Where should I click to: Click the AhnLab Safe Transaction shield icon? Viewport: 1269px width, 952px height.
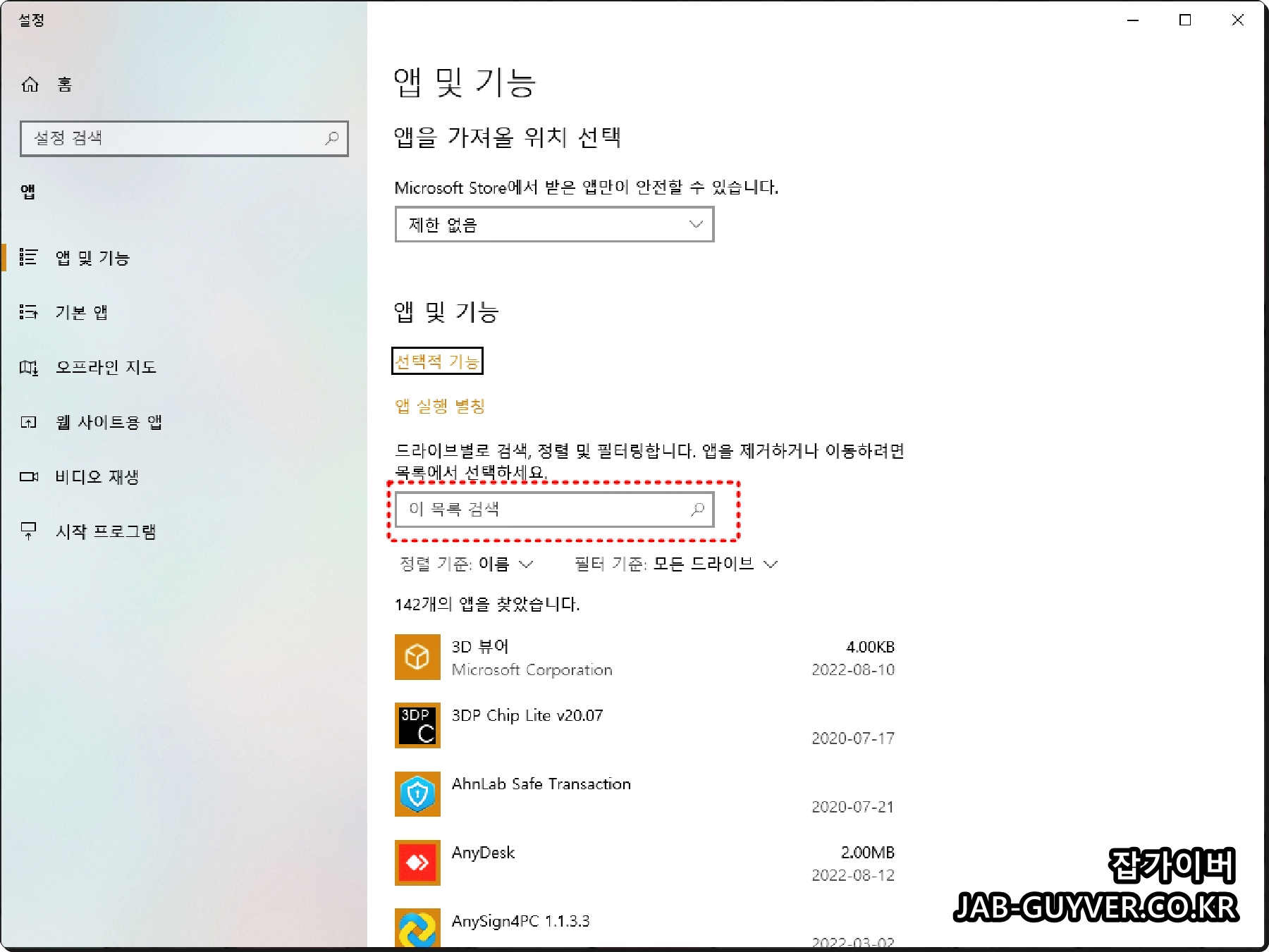(x=417, y=794)
